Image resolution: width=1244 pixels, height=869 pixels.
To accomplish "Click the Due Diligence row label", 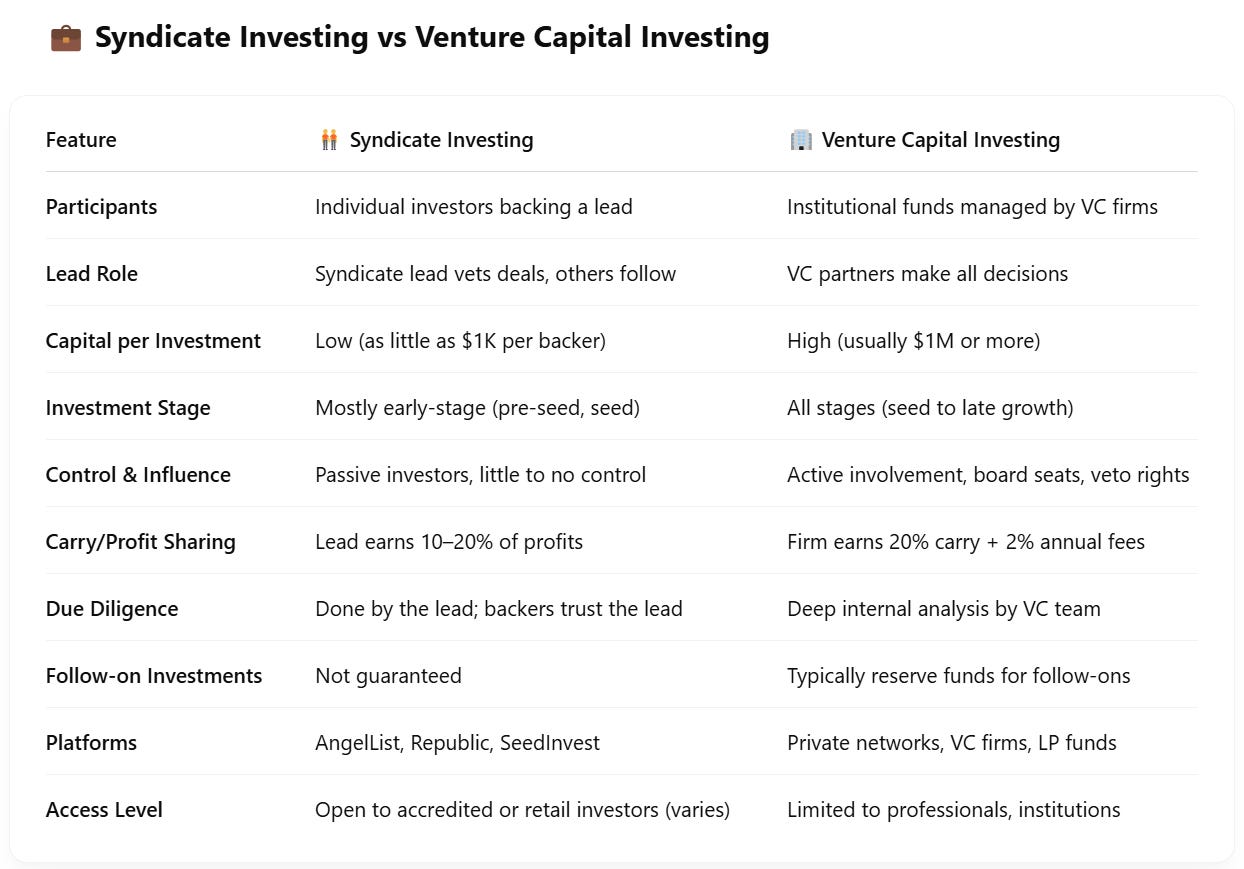I will coord(112,609).
